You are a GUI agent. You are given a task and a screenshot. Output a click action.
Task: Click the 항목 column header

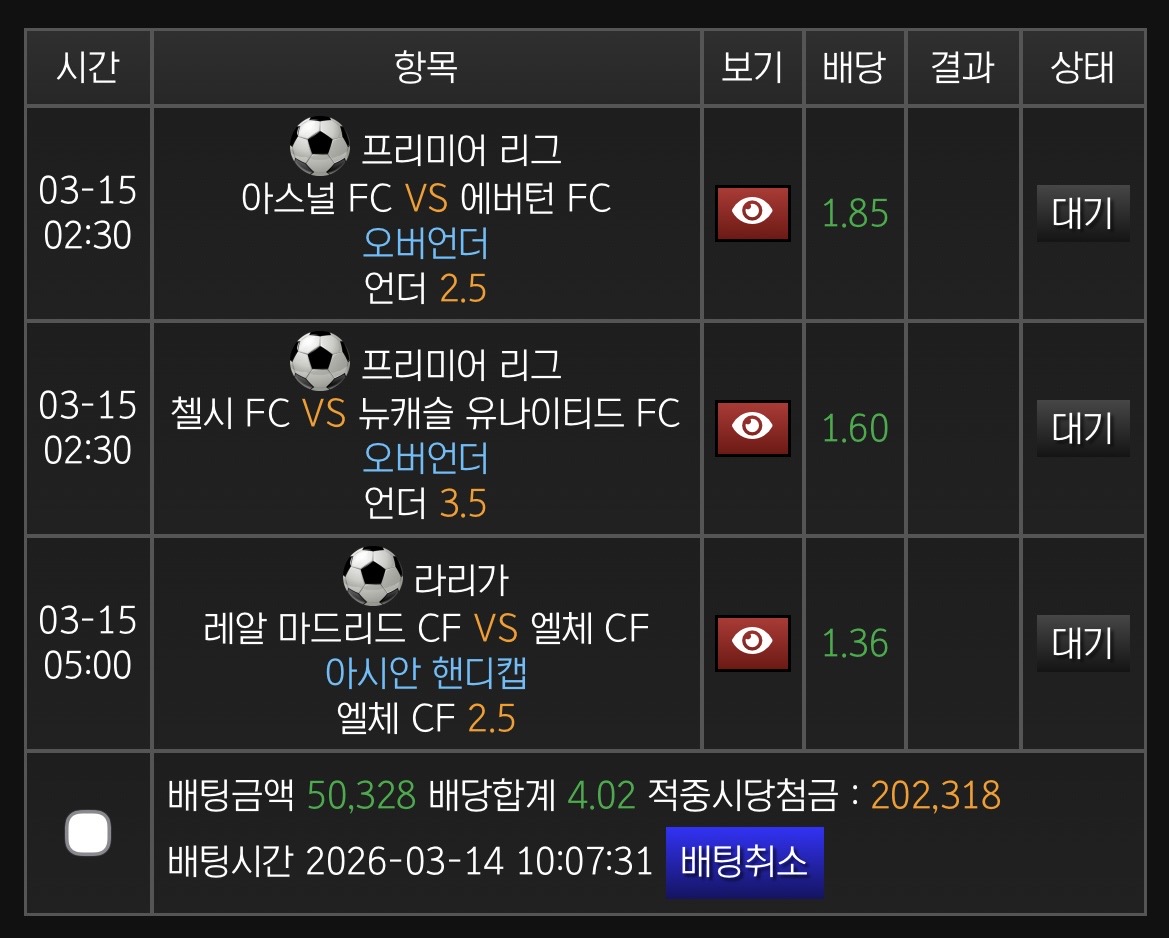coord(426,68)
